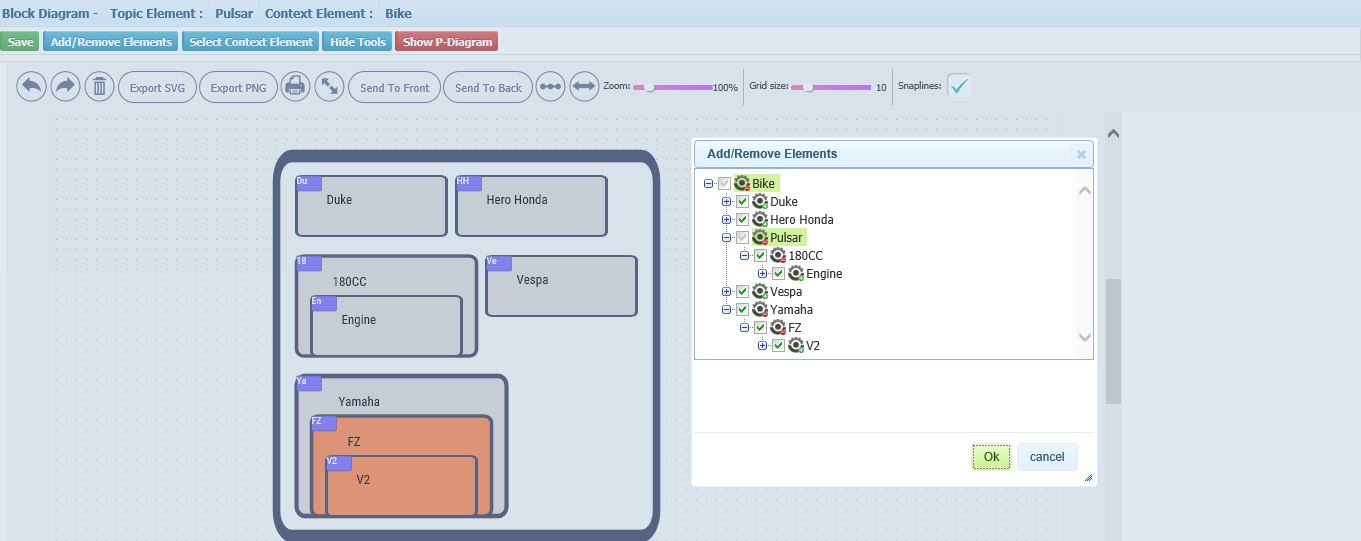The width and height of the screenshot is (1361, 541).
Task: Expand the Hero Honda tree node
Action: (x=726, y=220)
